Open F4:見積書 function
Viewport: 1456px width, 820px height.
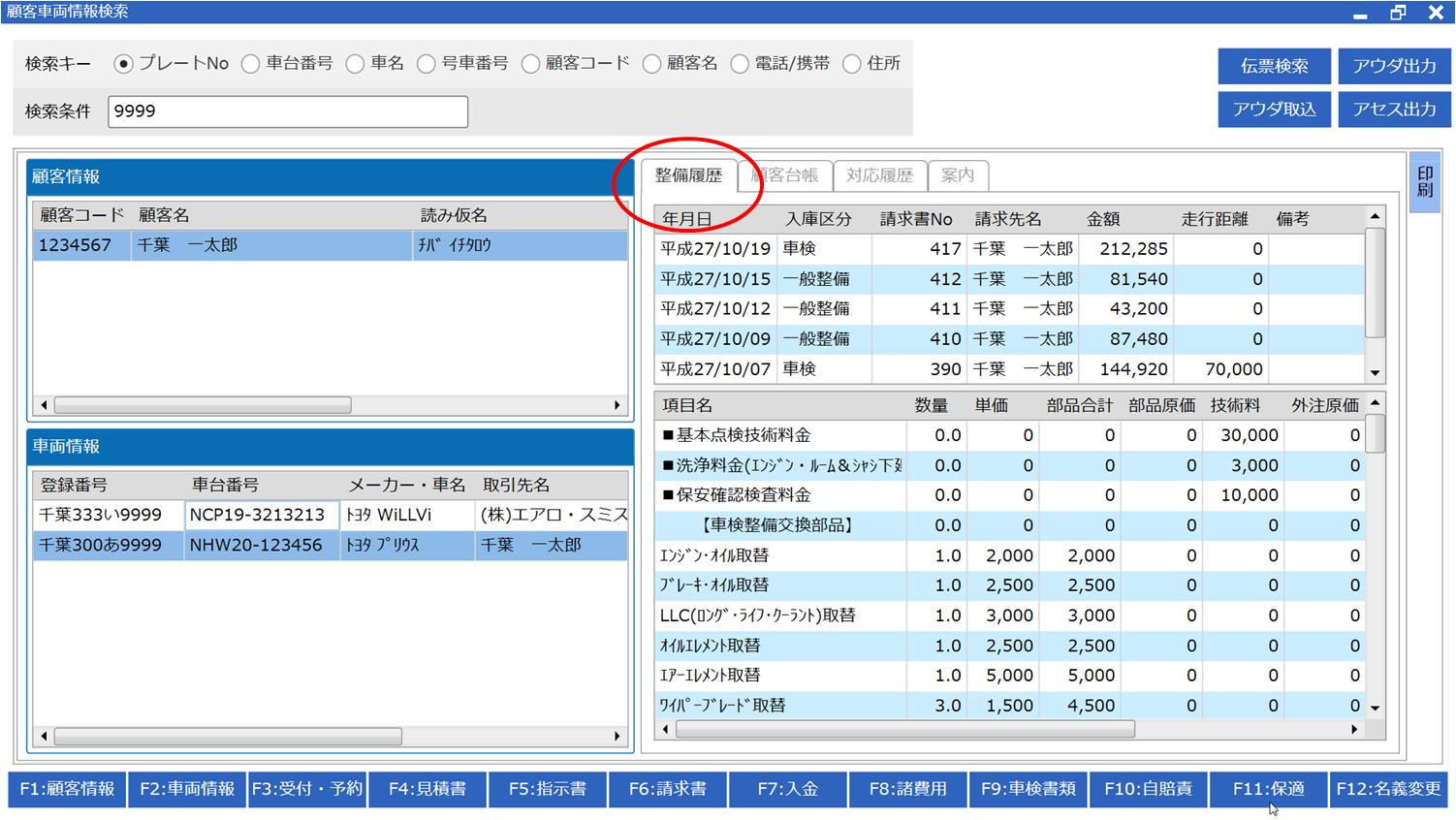click(x=427, y=789)
